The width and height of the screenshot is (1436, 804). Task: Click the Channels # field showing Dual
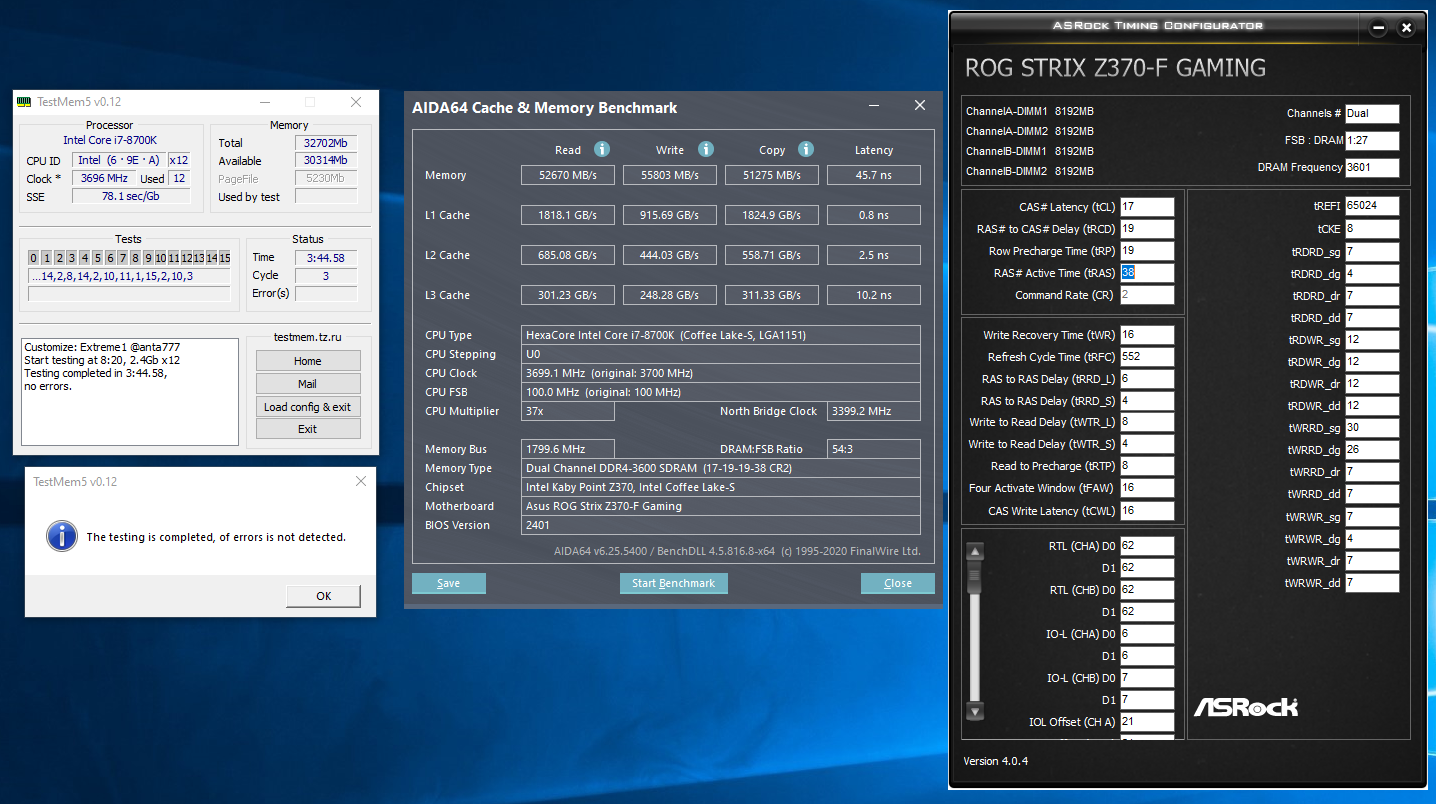(x=1372, y=114)
